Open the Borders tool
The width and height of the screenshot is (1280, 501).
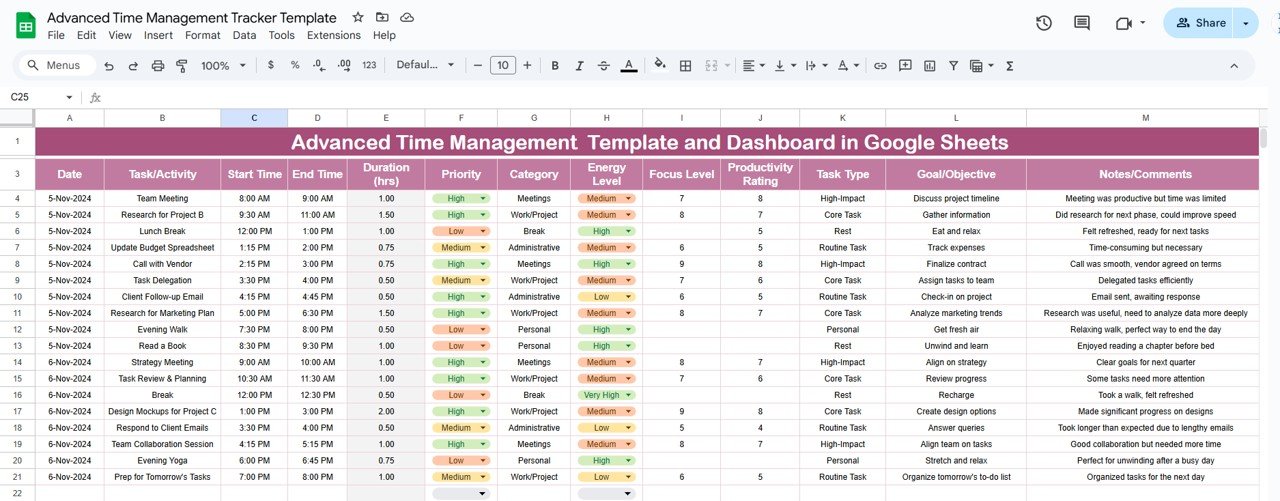point(685,66)
